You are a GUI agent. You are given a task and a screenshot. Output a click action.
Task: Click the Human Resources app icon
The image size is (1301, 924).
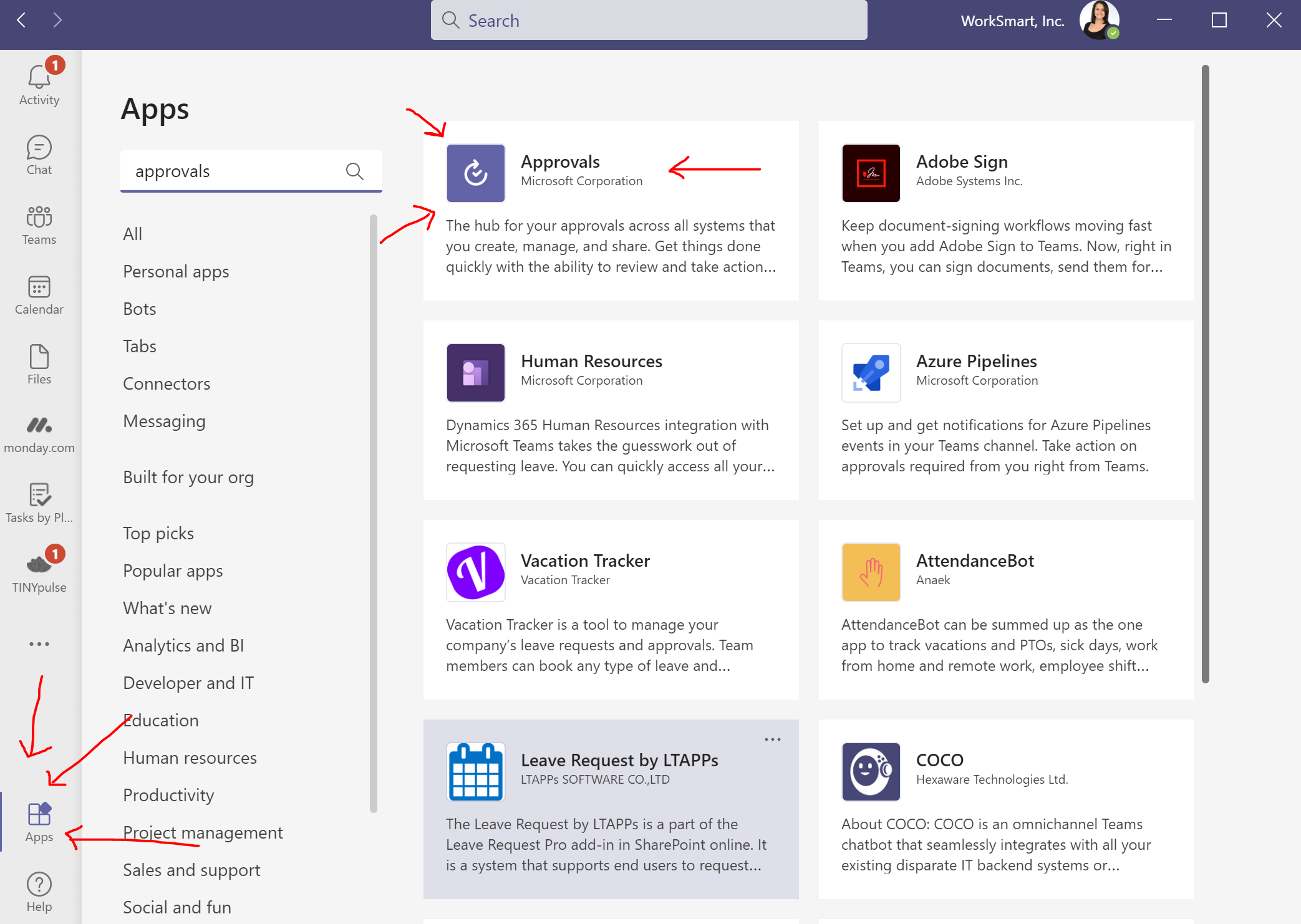(x=475, y=373)
